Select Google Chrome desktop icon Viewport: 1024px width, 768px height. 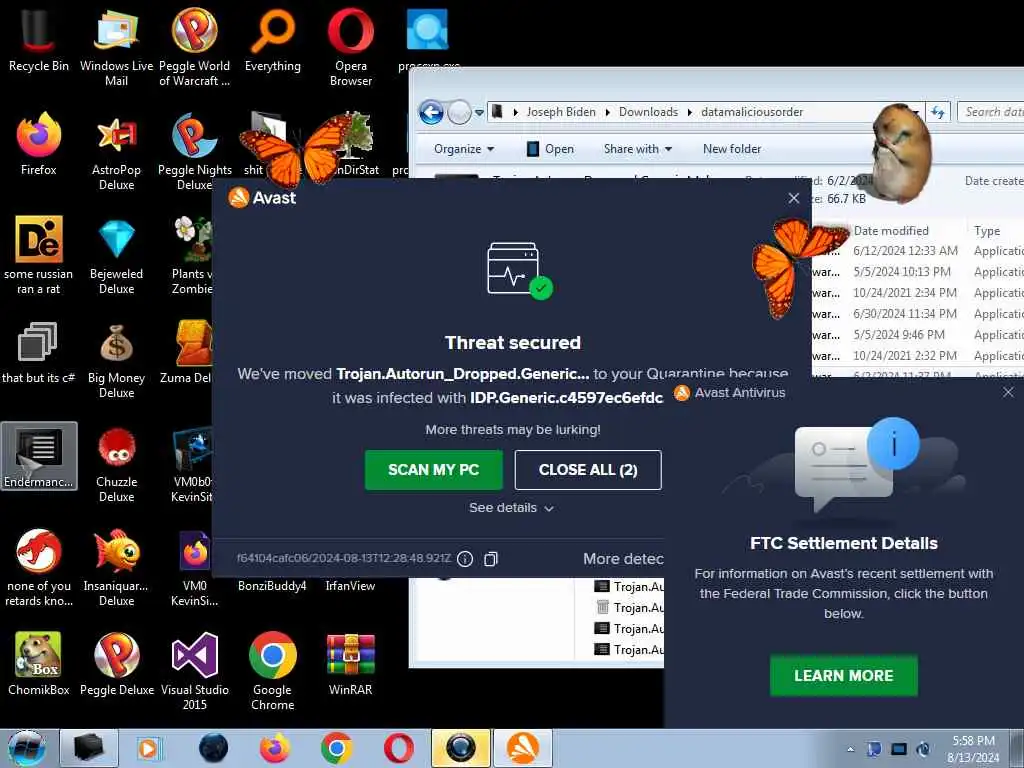click(x=272, y=671)
